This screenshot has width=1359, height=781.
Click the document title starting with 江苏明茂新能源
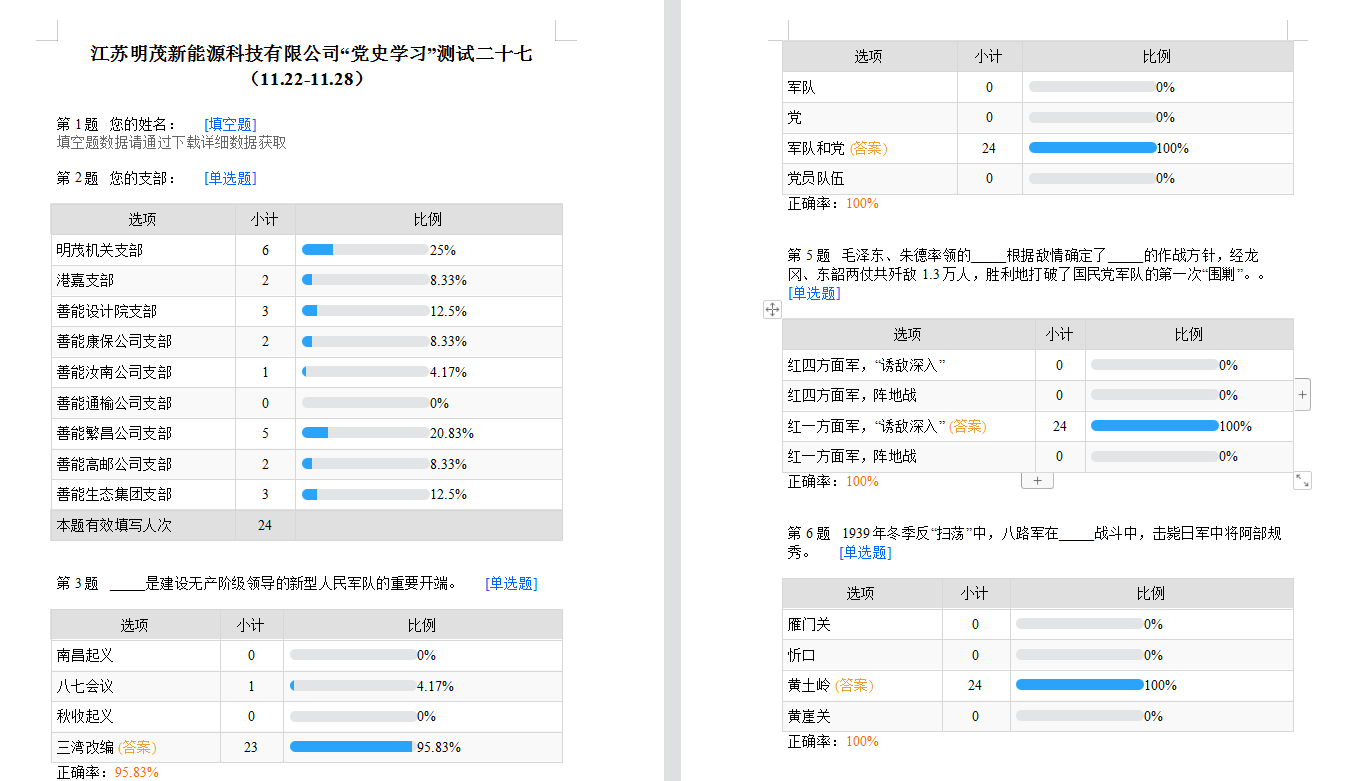coord(311,55)
